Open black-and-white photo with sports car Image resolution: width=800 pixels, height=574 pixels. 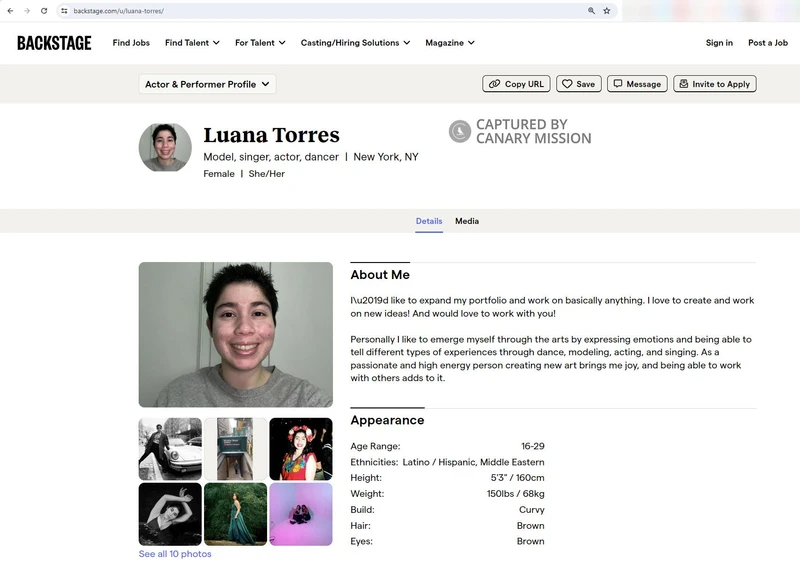[170, 449]
